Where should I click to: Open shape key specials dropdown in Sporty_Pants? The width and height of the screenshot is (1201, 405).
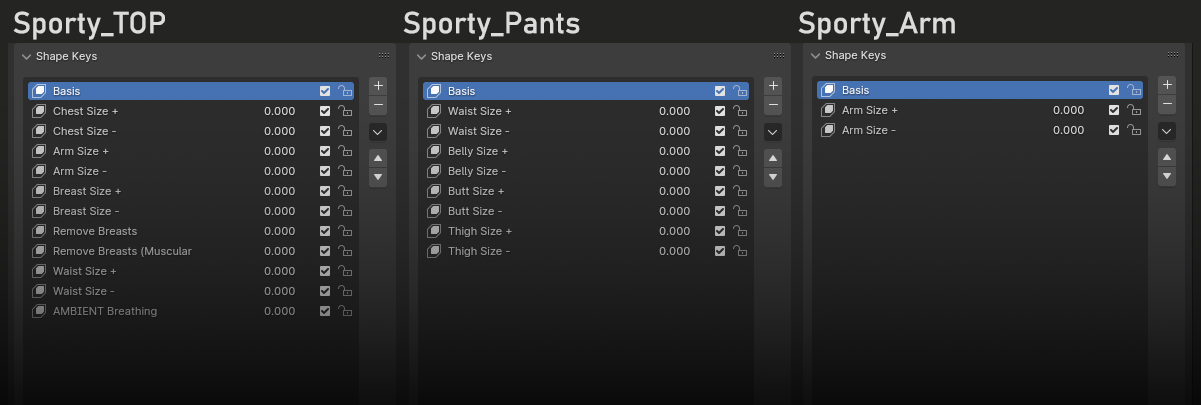click(x=773, y=132)
